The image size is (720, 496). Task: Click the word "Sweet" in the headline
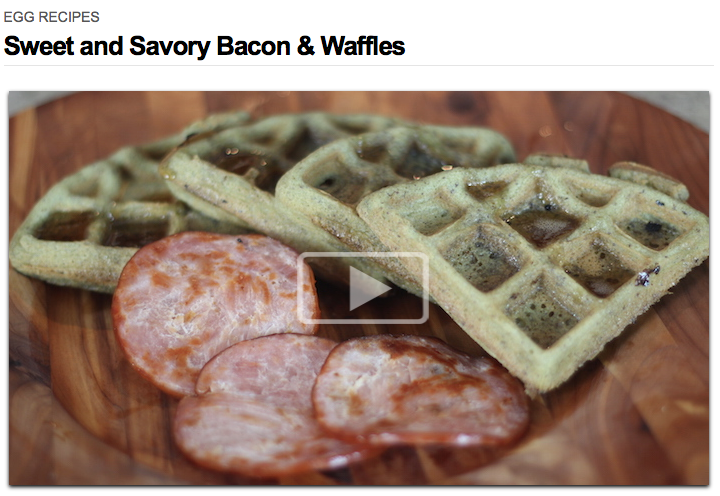39,46
